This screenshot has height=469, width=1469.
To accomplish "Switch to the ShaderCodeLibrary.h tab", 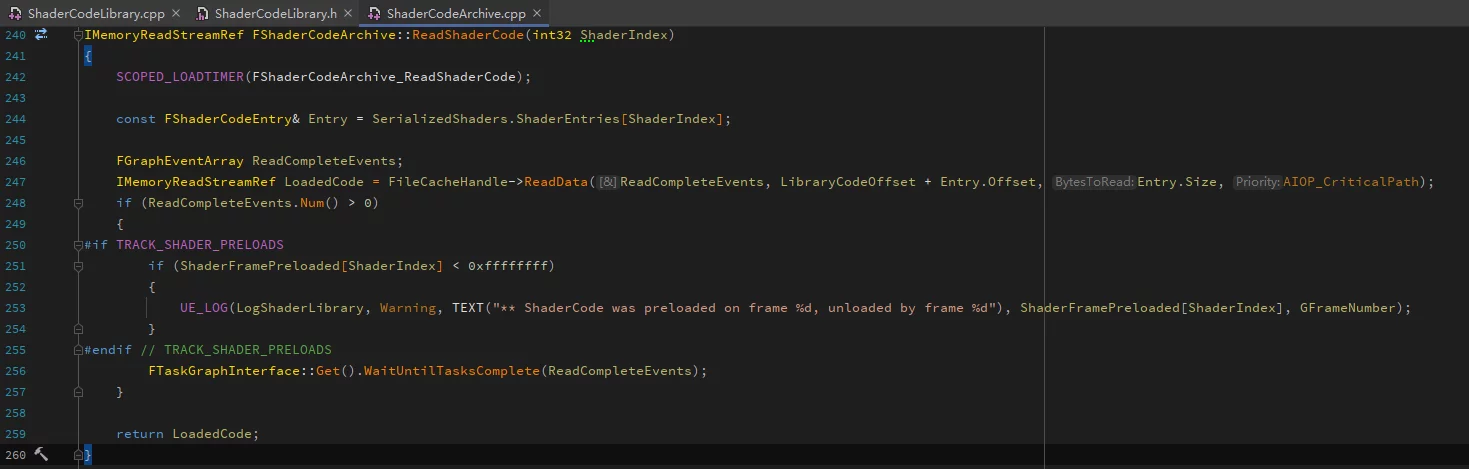I will pyautogui.click(x=276, y=14).
